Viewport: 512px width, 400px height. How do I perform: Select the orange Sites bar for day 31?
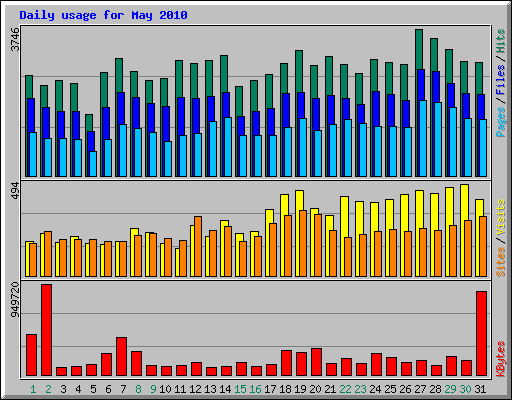coord(483,246)
